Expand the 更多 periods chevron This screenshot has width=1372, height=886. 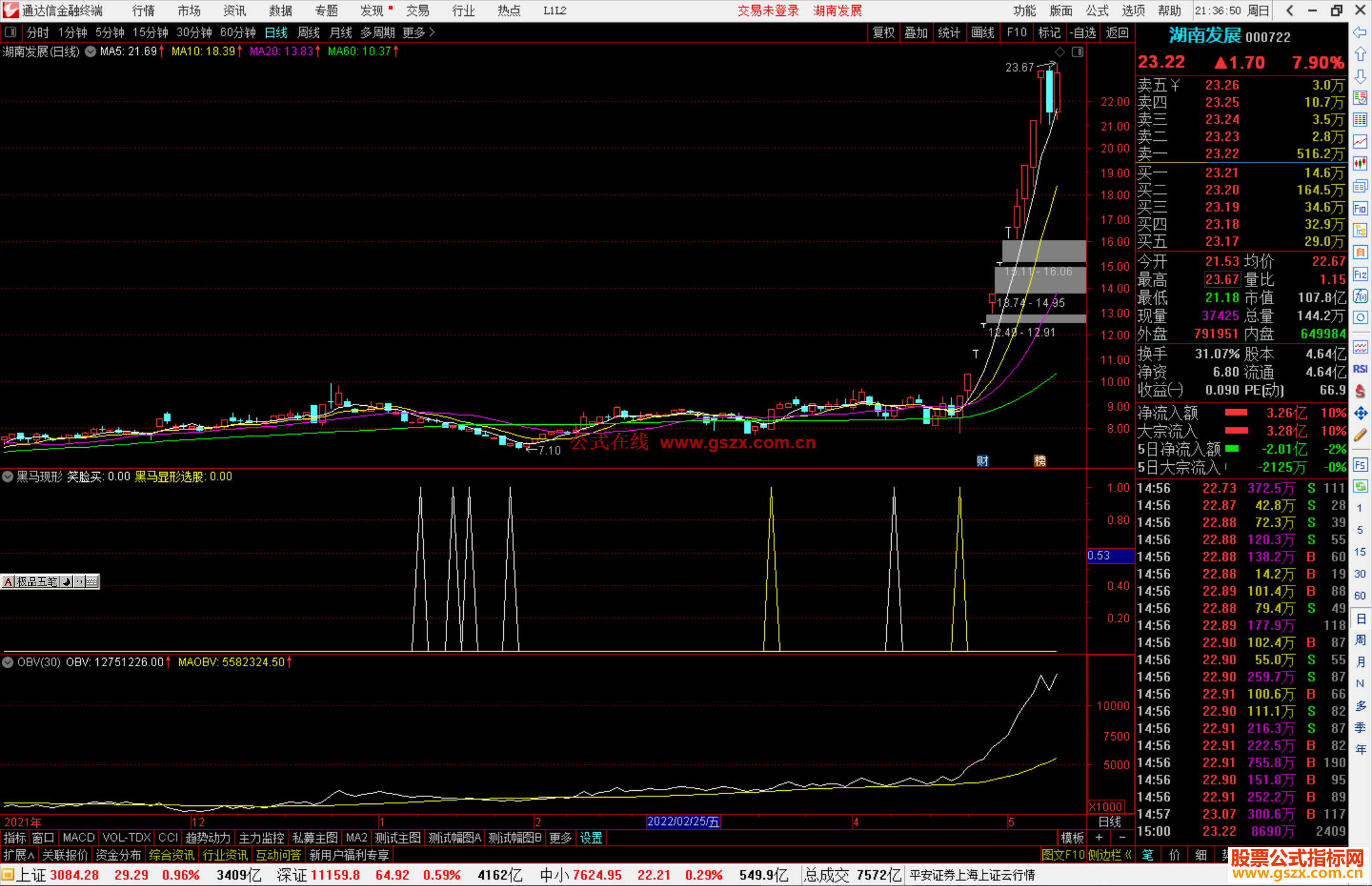[432, 32]
